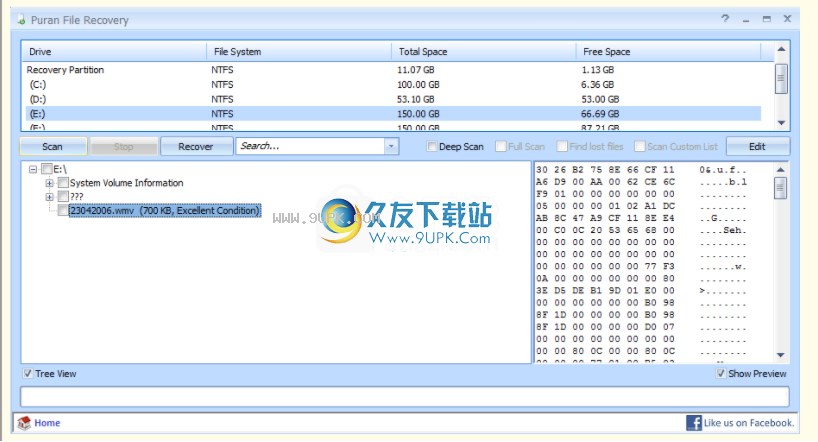Screen dimensions: 818x442
Task: Sort by the Free Space column header
Action: point(668,52)
